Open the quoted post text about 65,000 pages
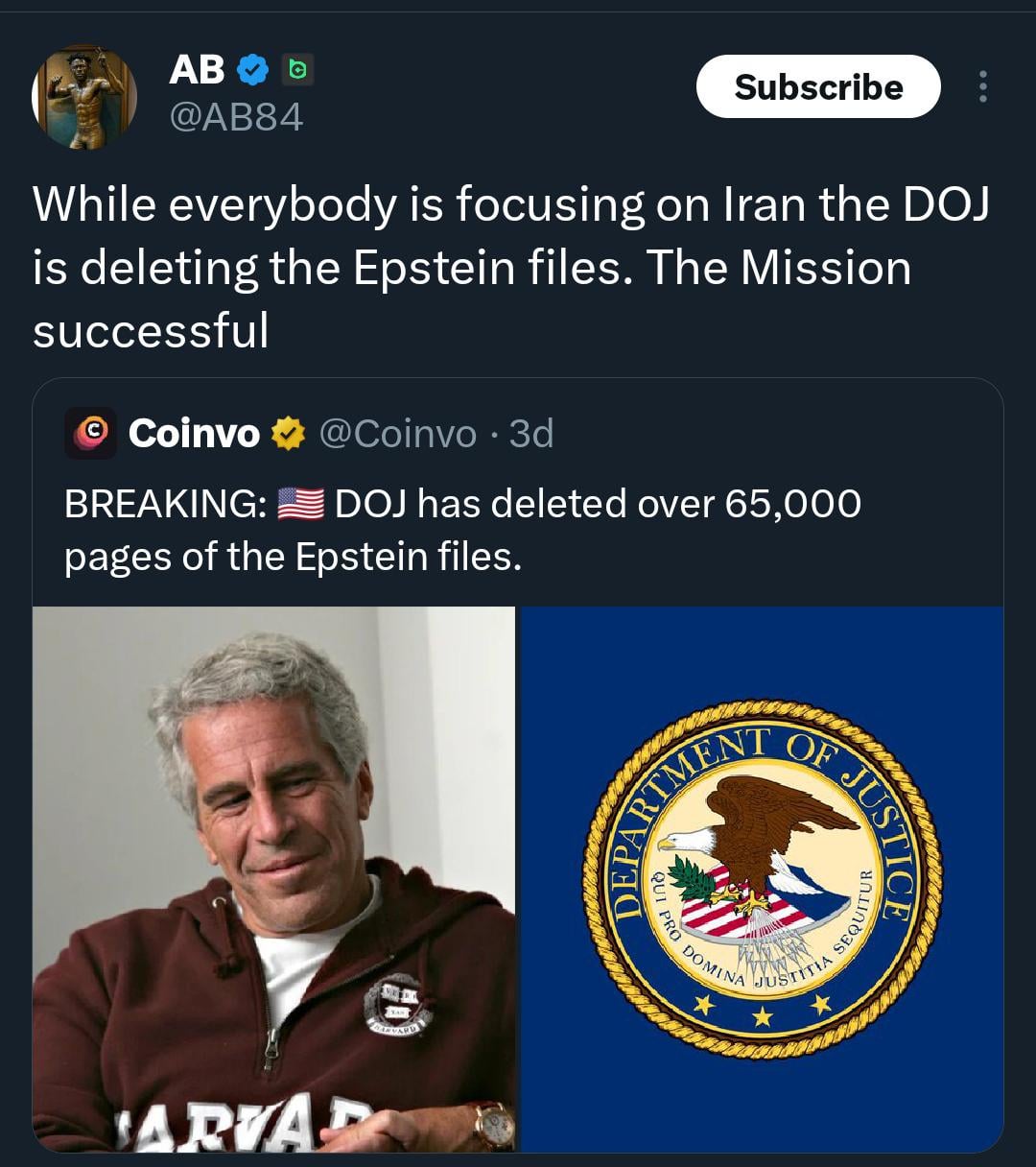 (462, 530)
